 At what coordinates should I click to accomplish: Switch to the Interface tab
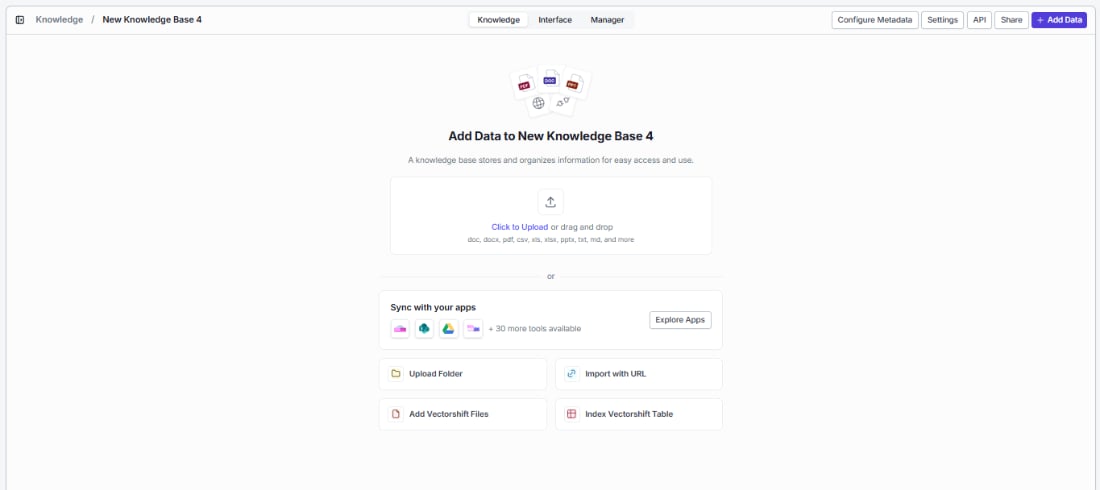tap(555, 20)
